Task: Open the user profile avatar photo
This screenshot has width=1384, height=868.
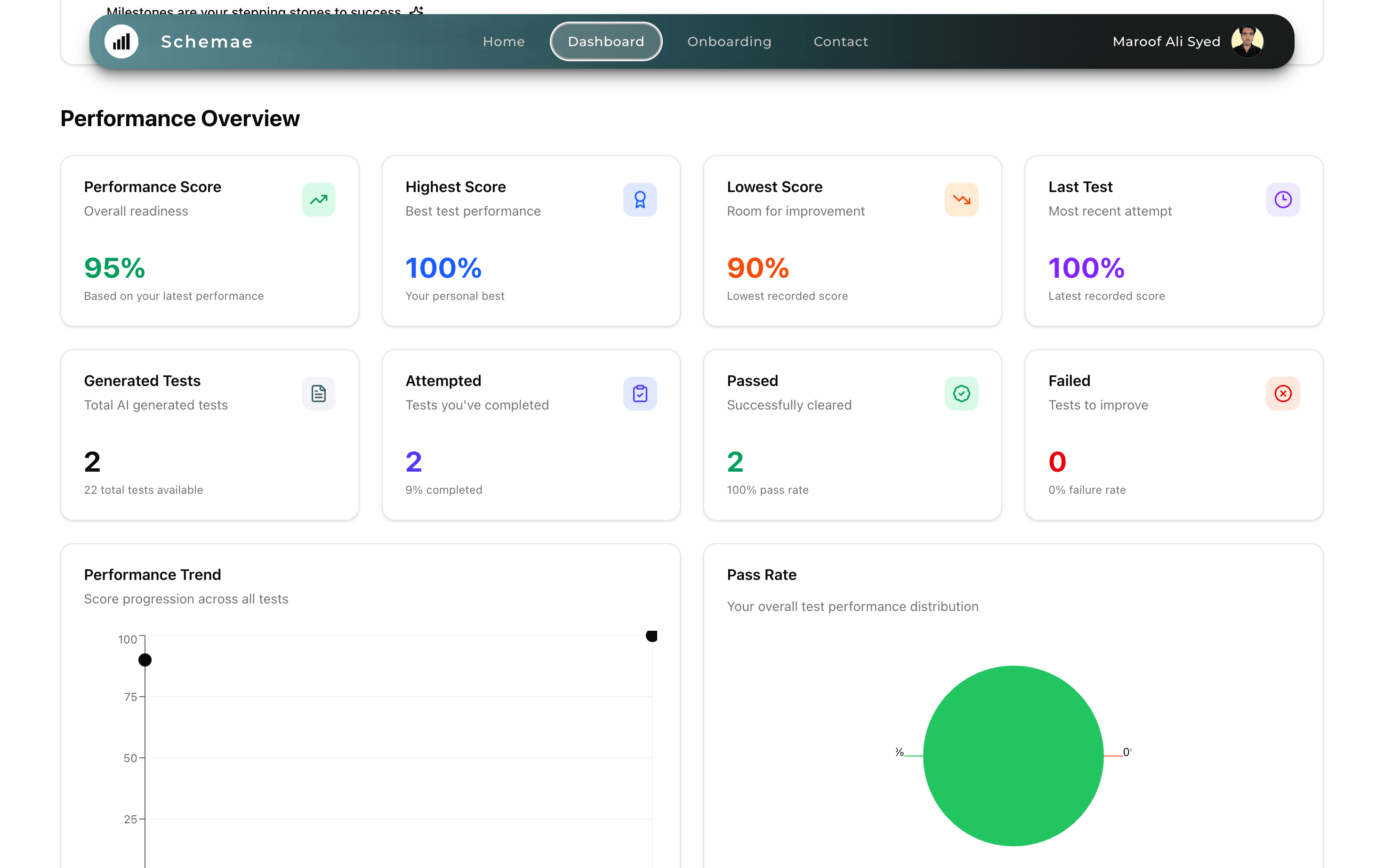Action: point(1247,41)
